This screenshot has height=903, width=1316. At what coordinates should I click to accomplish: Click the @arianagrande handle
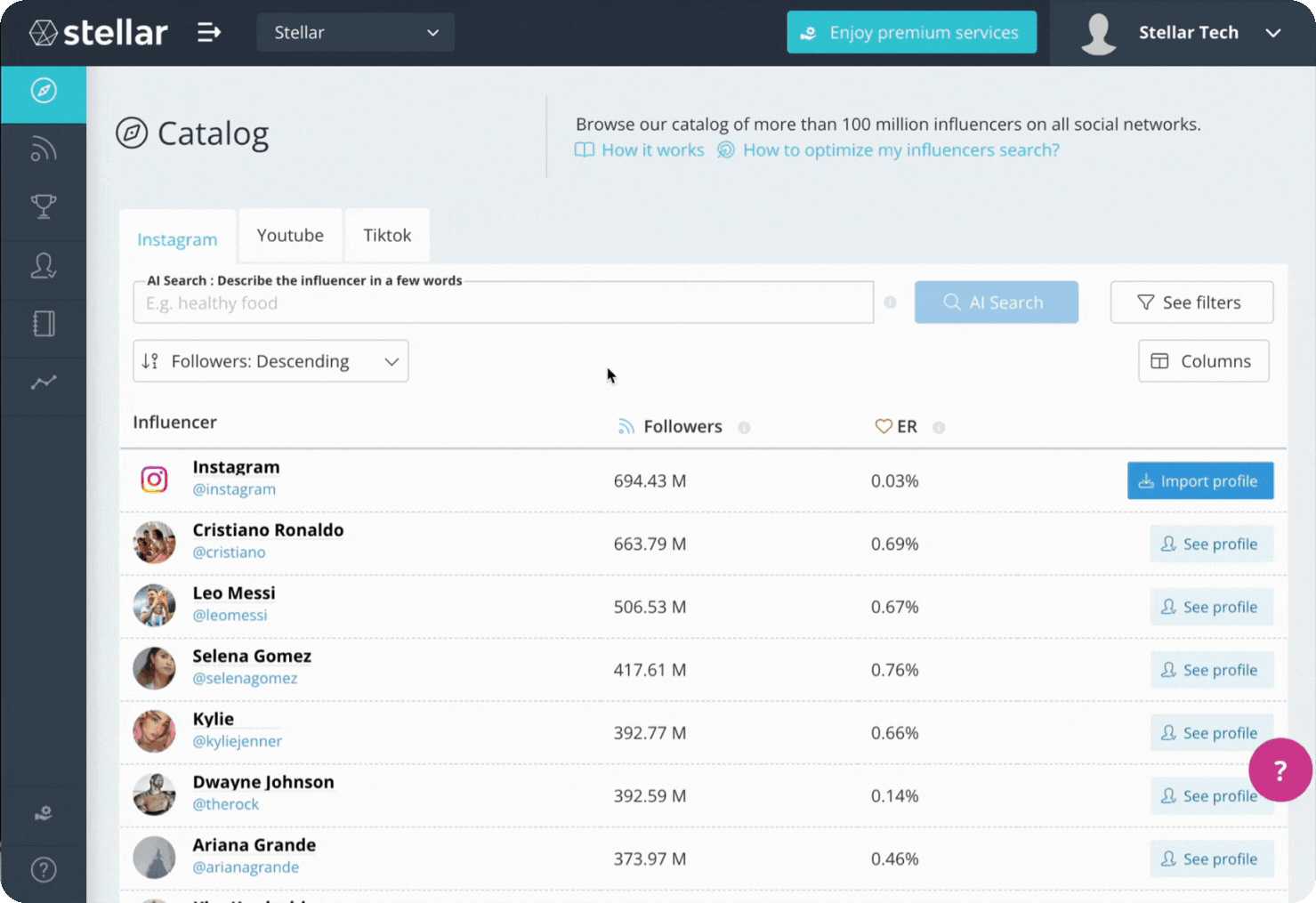pyautogui.click(x=246, y=867)
